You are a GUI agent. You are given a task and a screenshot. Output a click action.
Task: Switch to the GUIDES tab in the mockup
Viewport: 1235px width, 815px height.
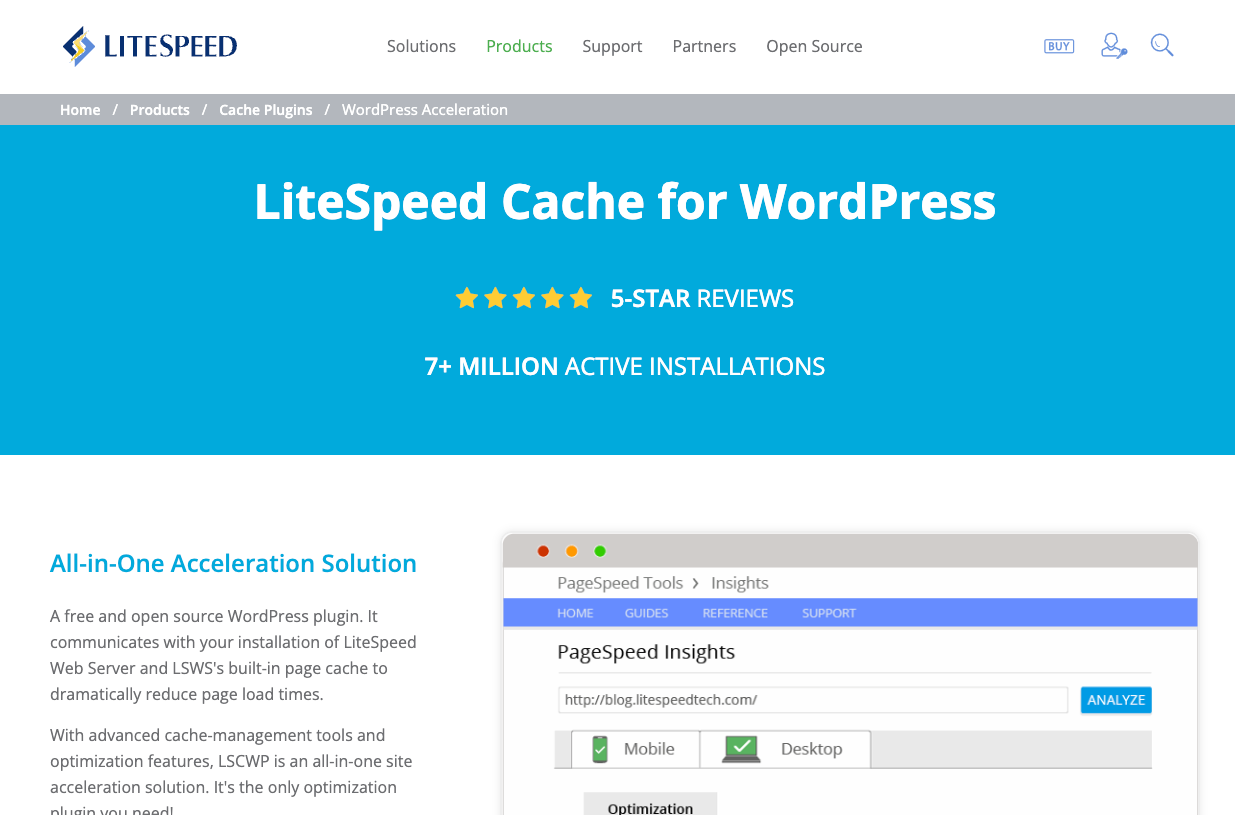point(646,612)
